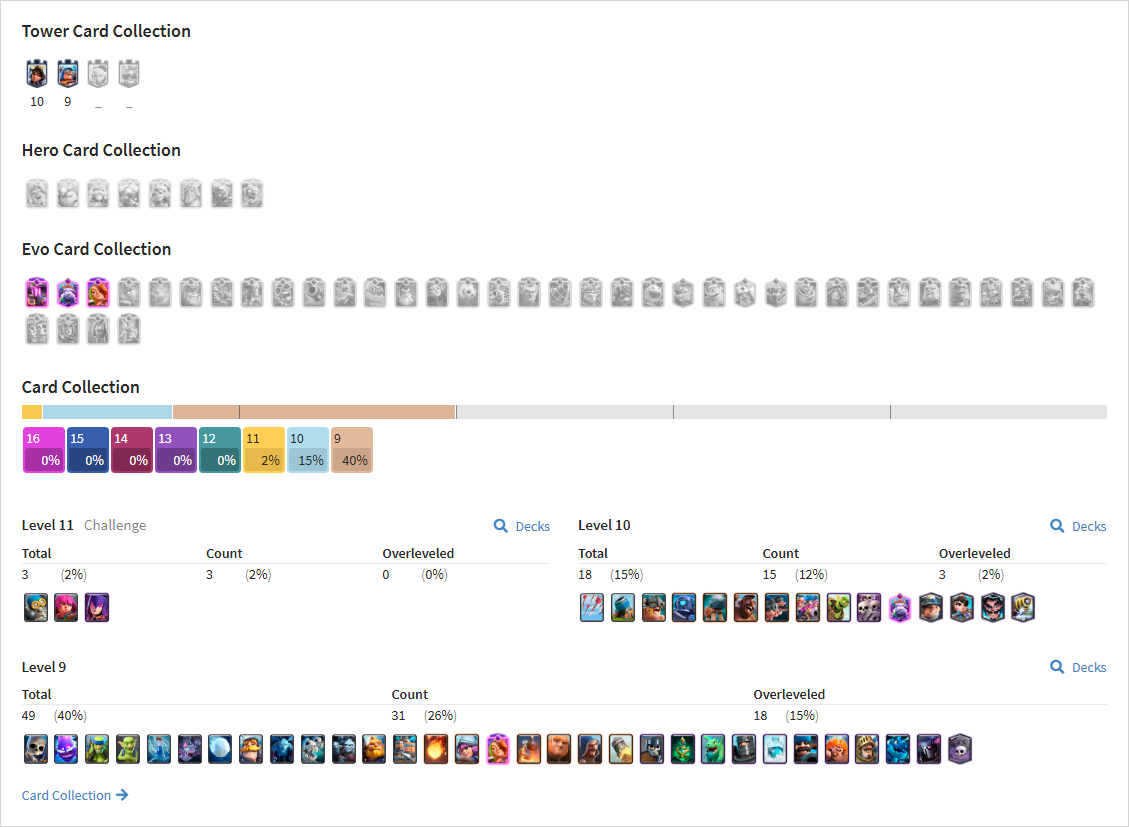
Task: Open Decks search for Level 11
Action: pyautogui.click(x=522, y=526)
